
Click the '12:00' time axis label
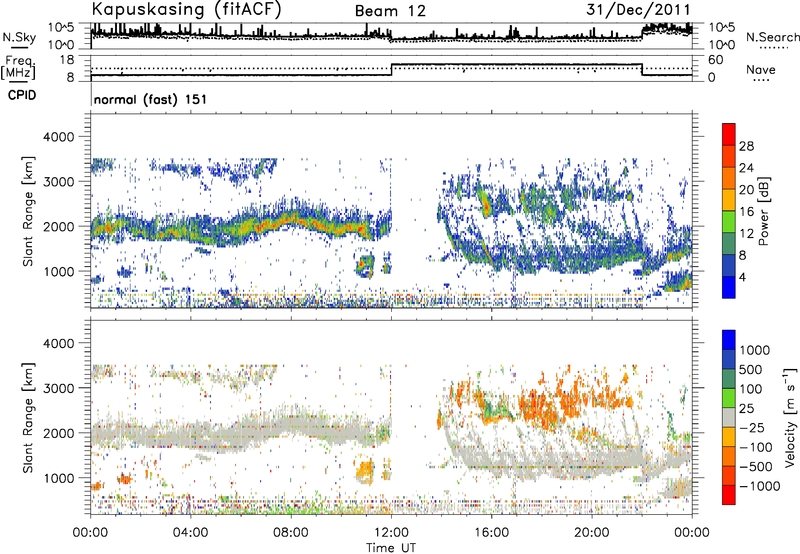coord(391,533)
